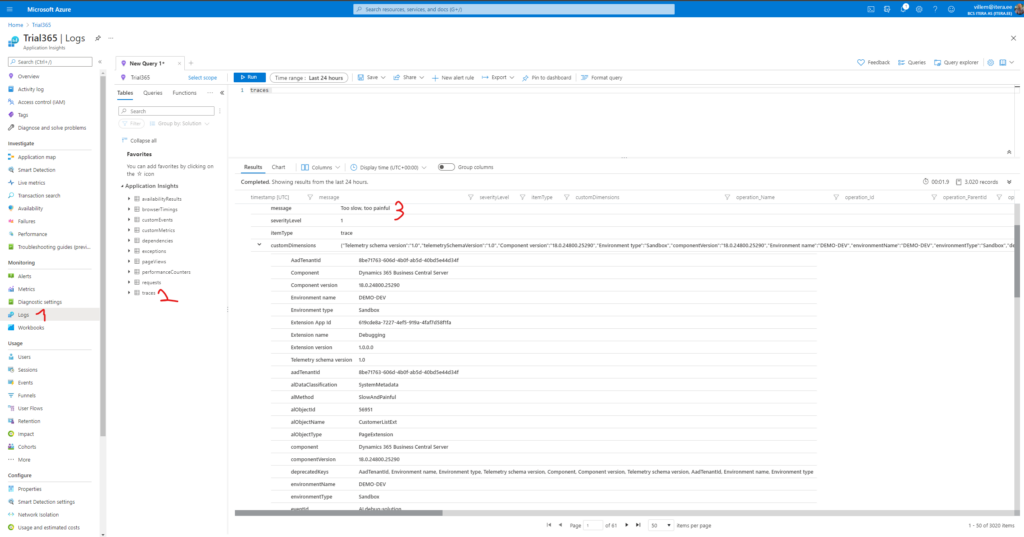The image size is (1024, 537).
Task: Open the smiley feedback icon
Action: click(952, 9)
